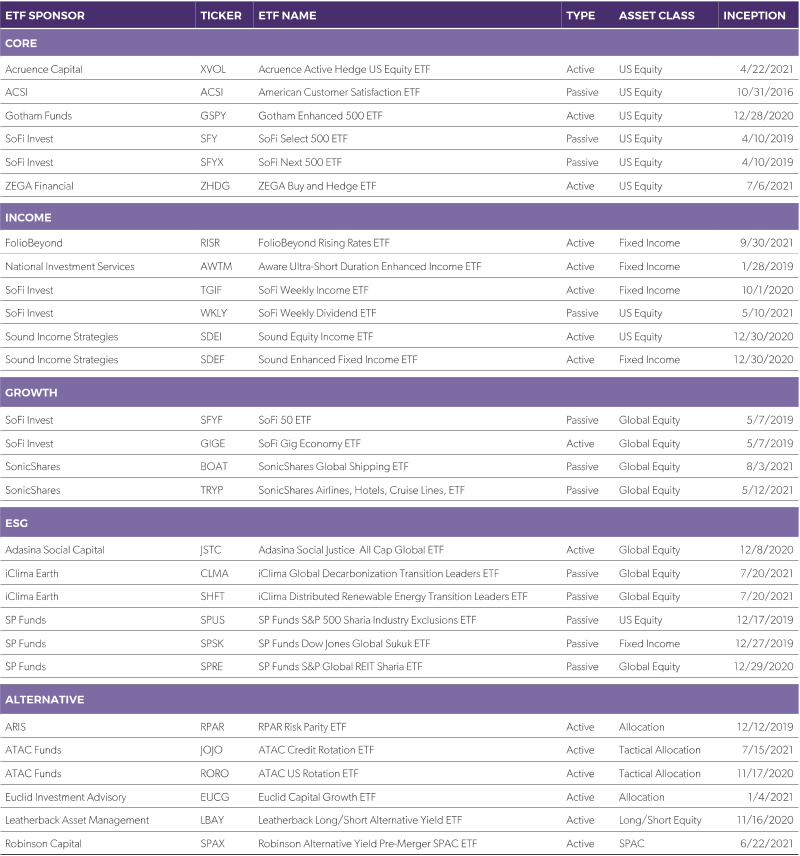Image resolution: width=800 pixels, height=856 pixels.
Task: Click the 'SPUS' ticker cell
Action: [x=212, y=620]
